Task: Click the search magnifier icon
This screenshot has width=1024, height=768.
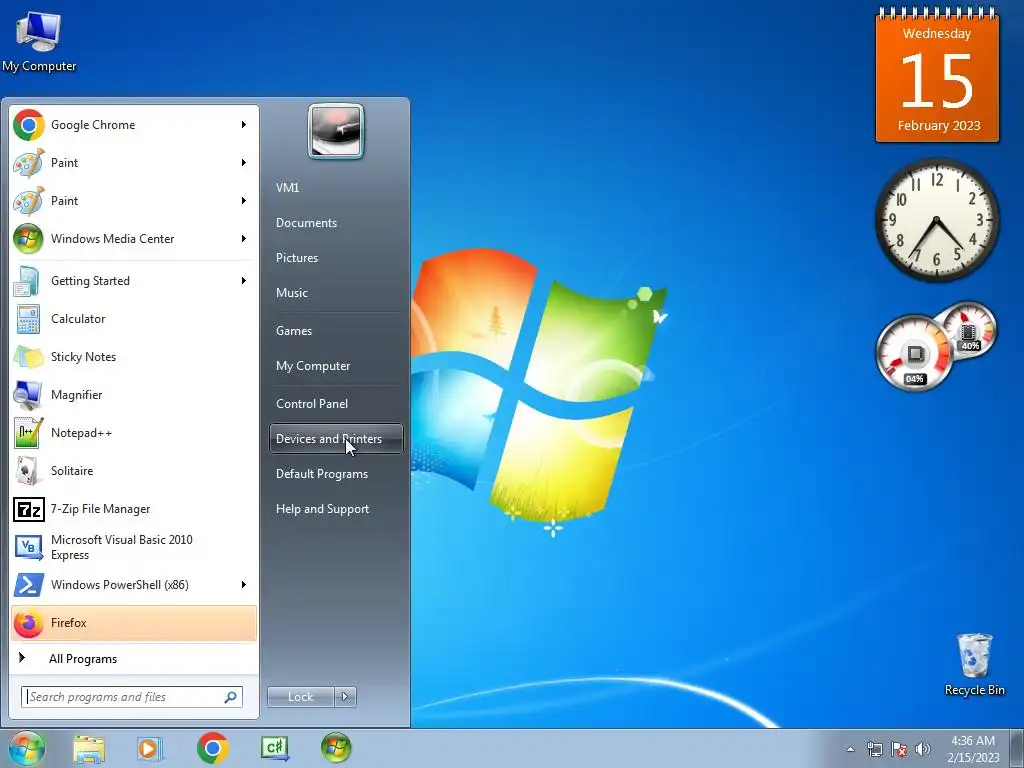Action: pos(231,697)
